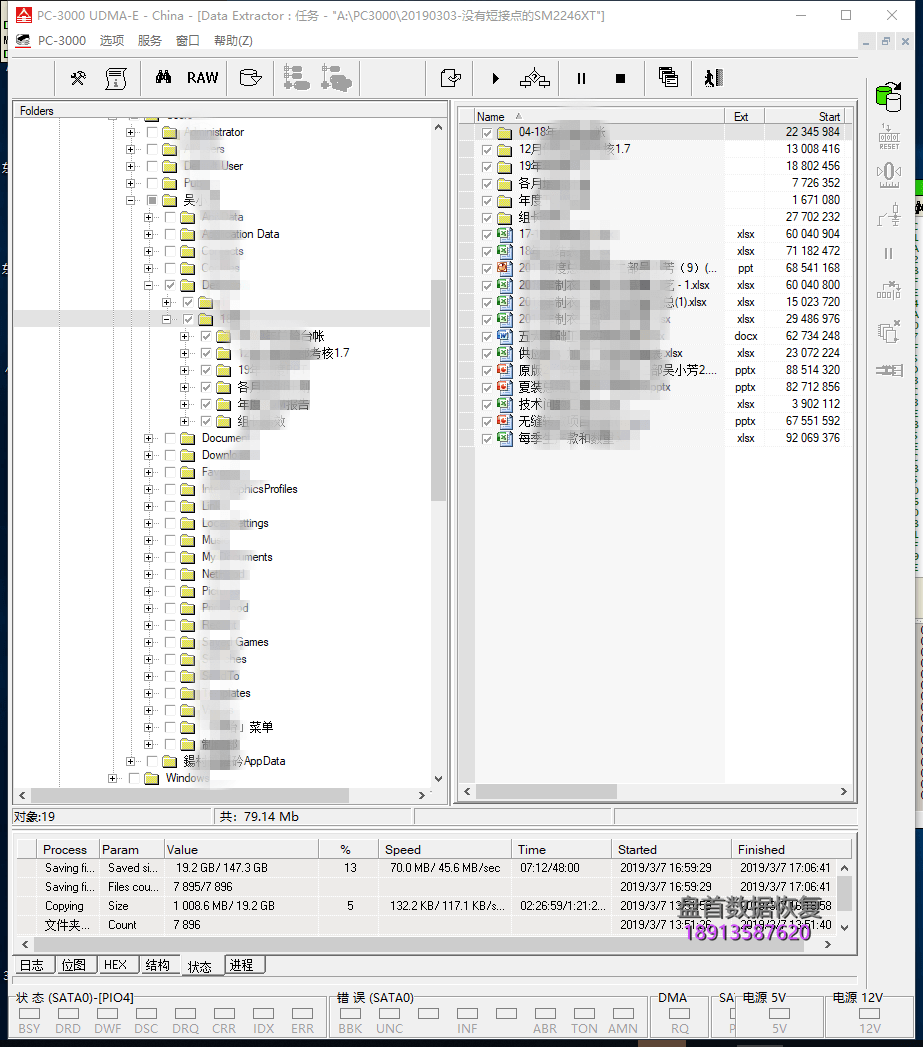Expand the 菜单 folder node
Viewport: 923px width, 1047px height.
coord(148,727)
